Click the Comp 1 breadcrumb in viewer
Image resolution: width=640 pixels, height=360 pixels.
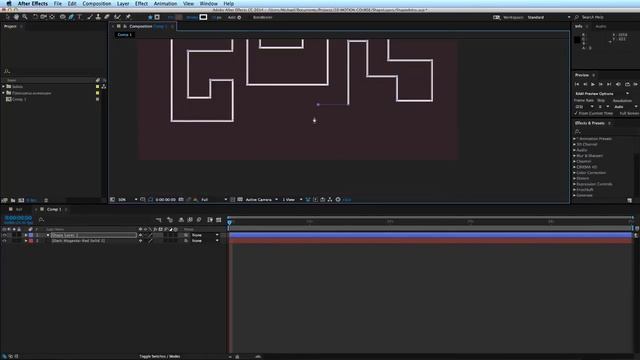point(124,35)
